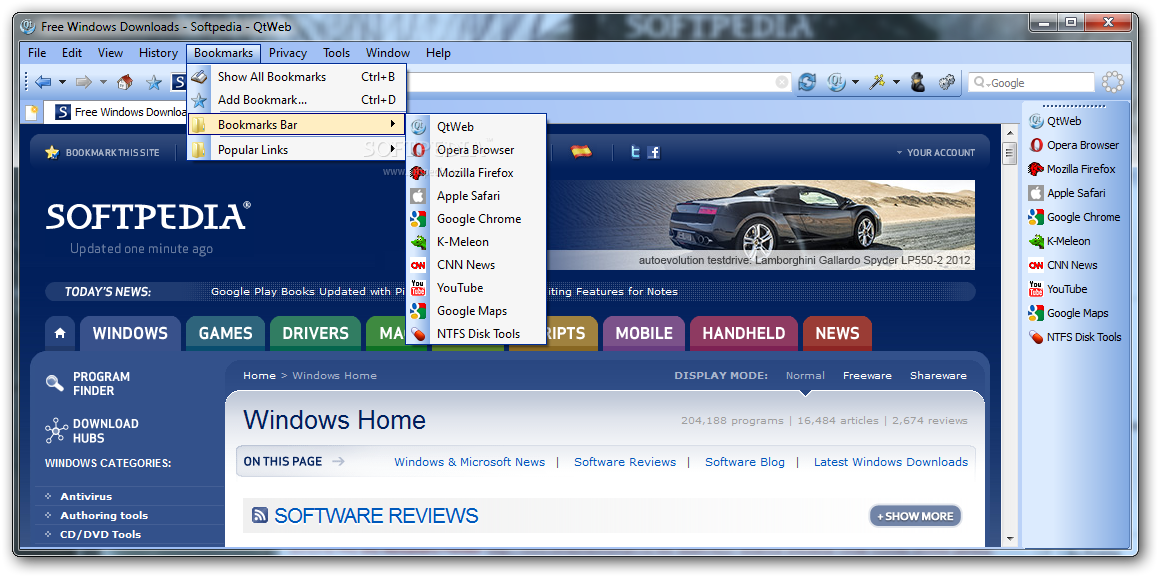Open Mozilla Firefox from the sidebar

1072,168
